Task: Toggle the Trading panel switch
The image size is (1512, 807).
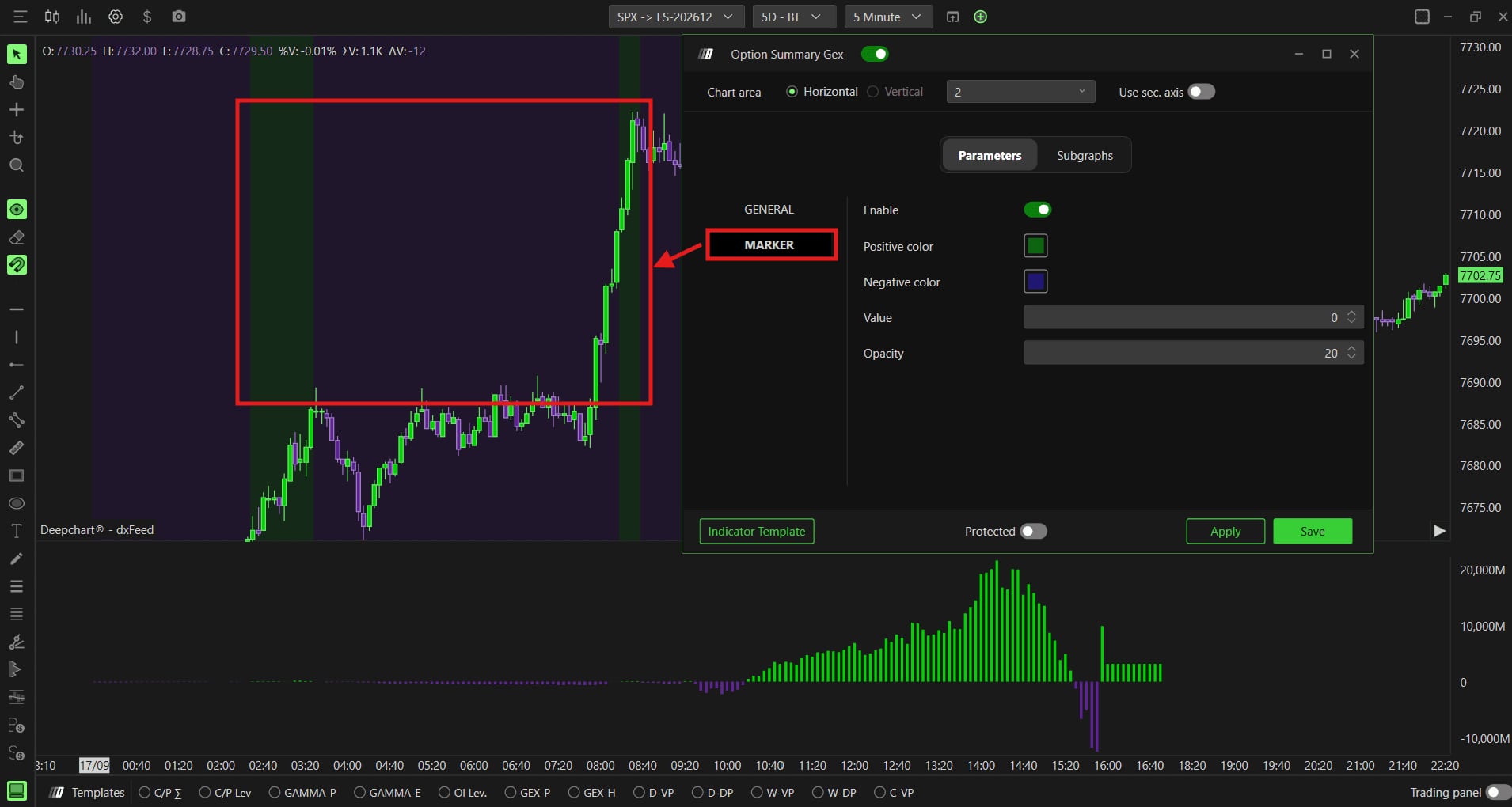Action: 1499,792
